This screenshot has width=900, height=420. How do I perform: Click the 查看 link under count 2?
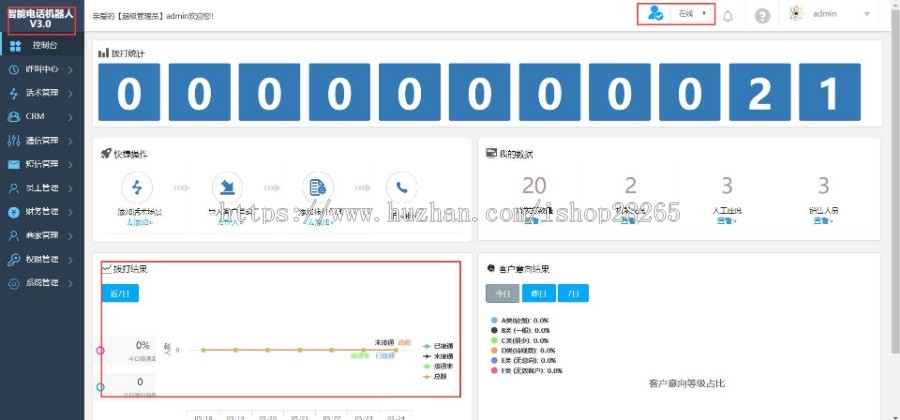click(630, 220)
